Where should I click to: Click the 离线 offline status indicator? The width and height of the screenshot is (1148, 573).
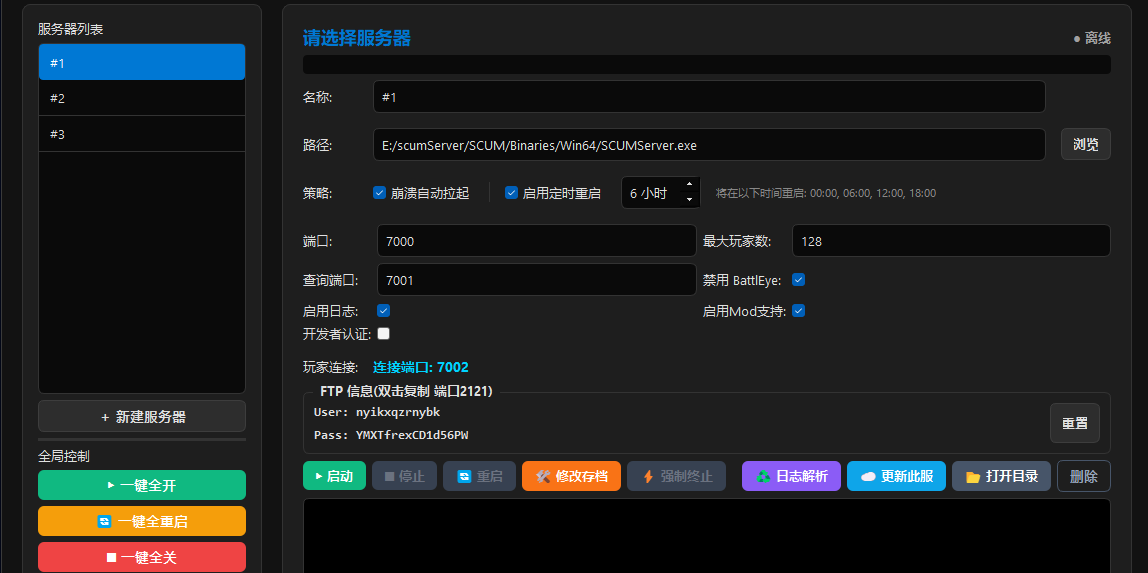tap(1092, 39)
